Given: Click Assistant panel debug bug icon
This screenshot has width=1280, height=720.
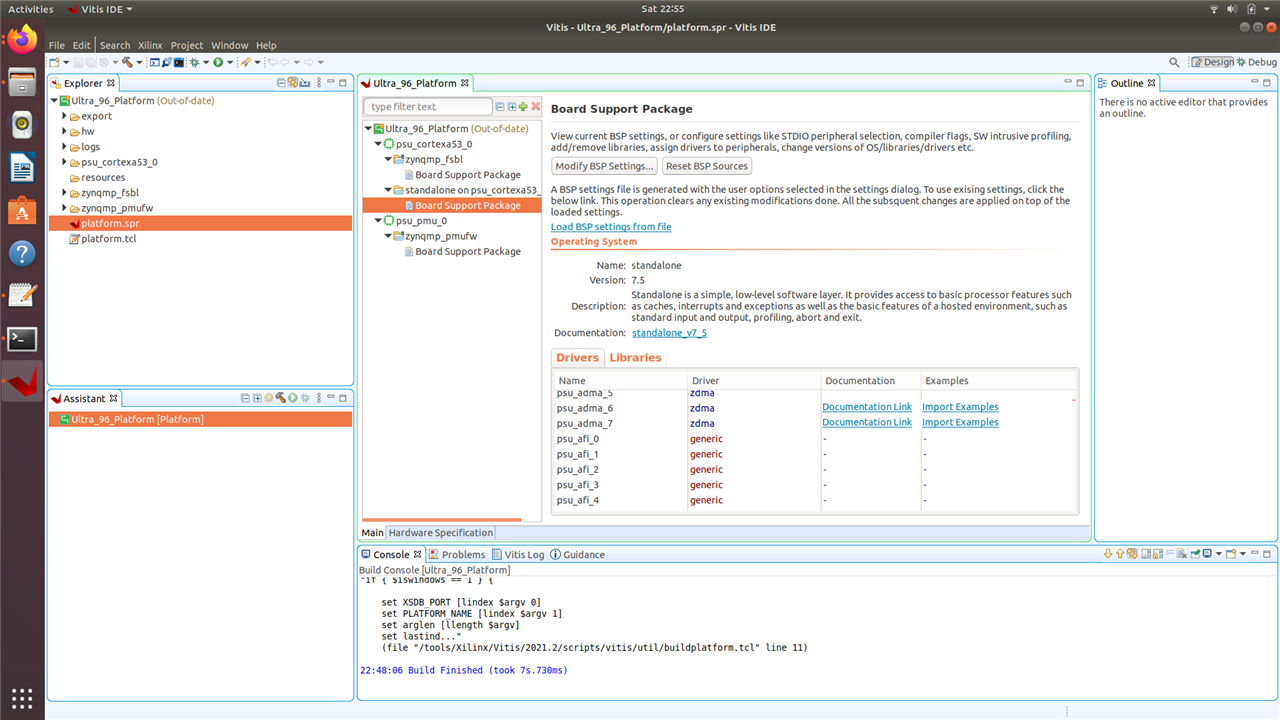Looking at the screenshot, I should point(305,398).
